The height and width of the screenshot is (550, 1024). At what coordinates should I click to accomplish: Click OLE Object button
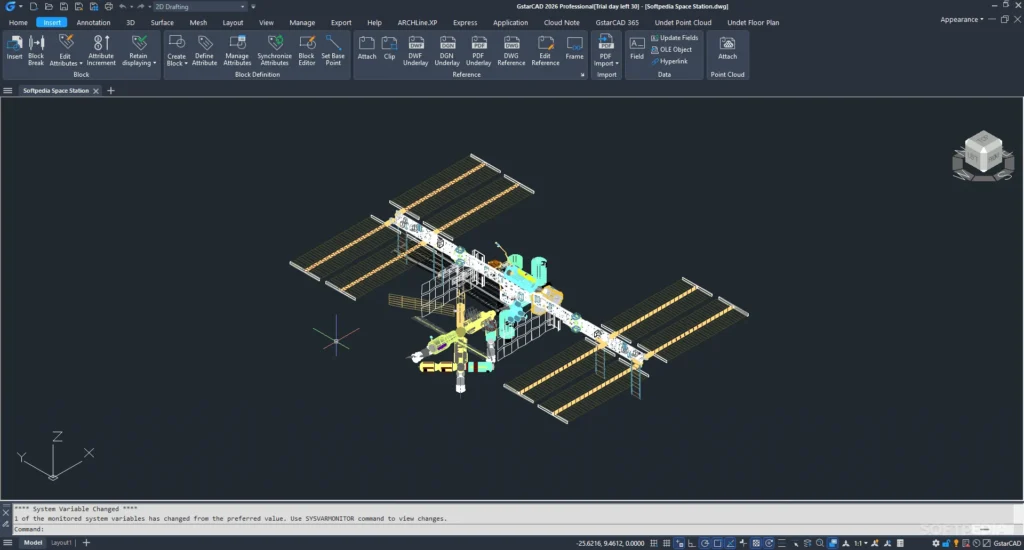point(671,50)
